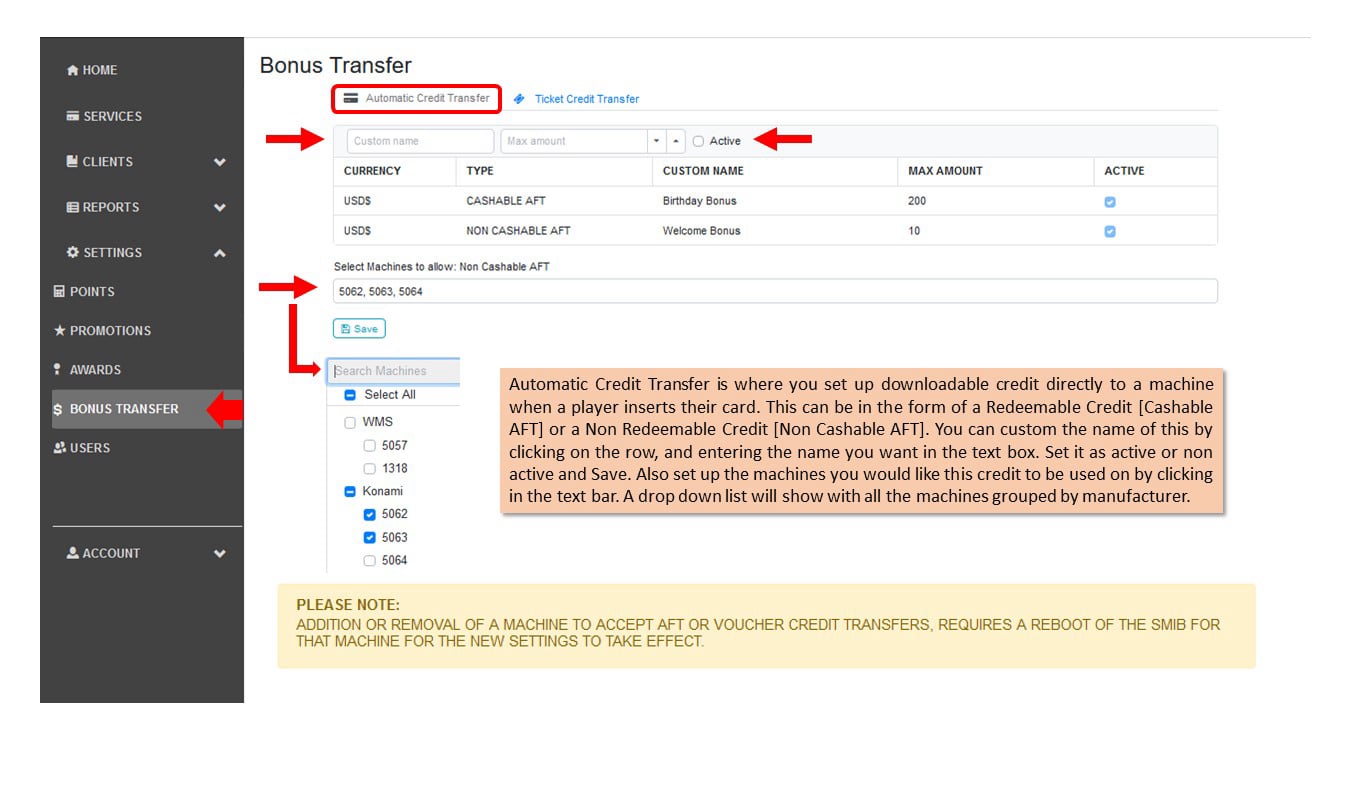Toggle Active for Welcome Bonus row
The height and width of the screenshot is (794, 1361).
(x=1110, y=232)
